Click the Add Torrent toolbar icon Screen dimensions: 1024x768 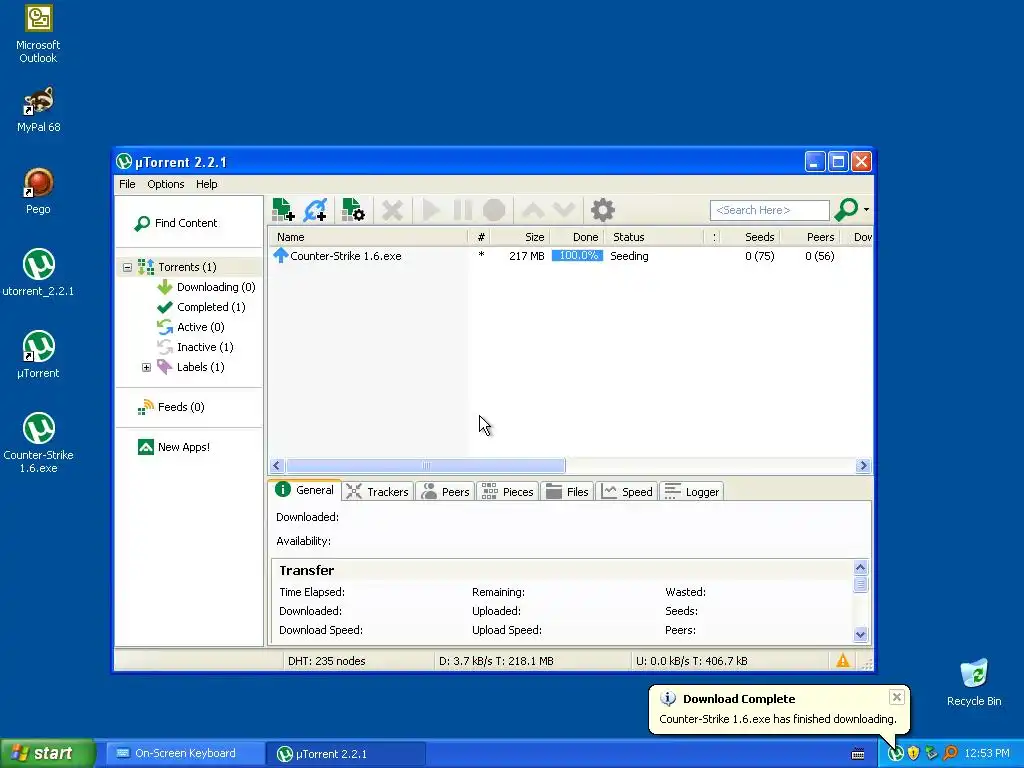coord(283,210)
